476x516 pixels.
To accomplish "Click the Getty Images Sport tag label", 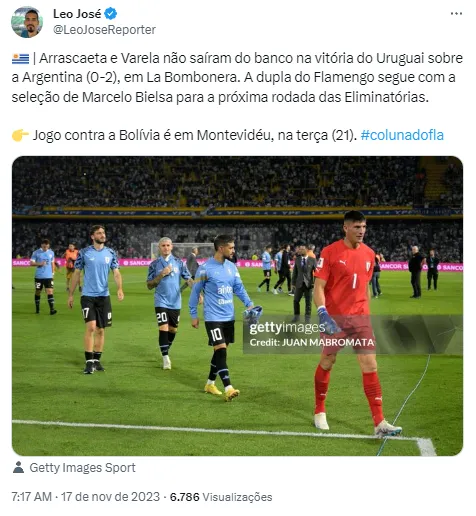I will (82, 468).
